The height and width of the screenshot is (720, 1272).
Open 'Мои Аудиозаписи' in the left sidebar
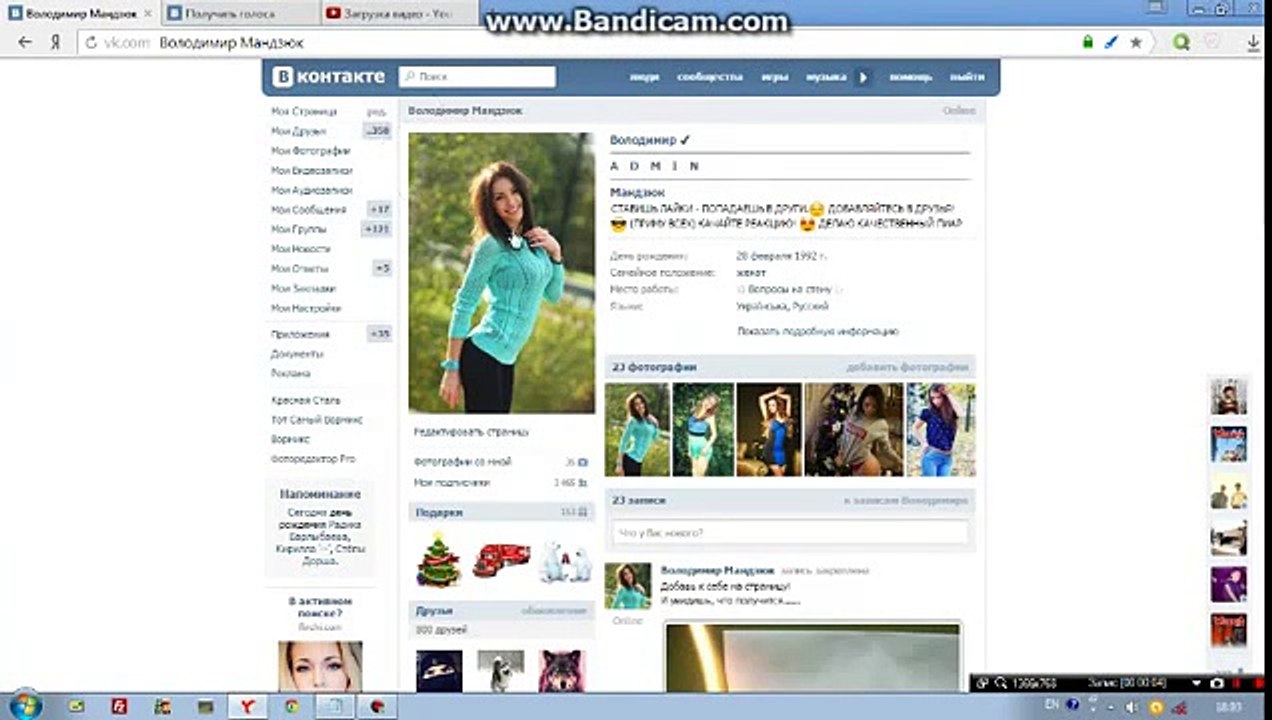311,190
